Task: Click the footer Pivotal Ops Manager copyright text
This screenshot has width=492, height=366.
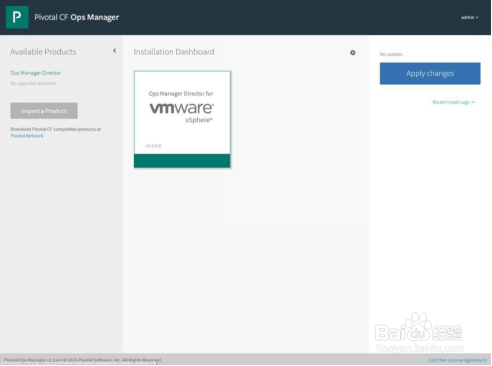Action: coord(83,360)
